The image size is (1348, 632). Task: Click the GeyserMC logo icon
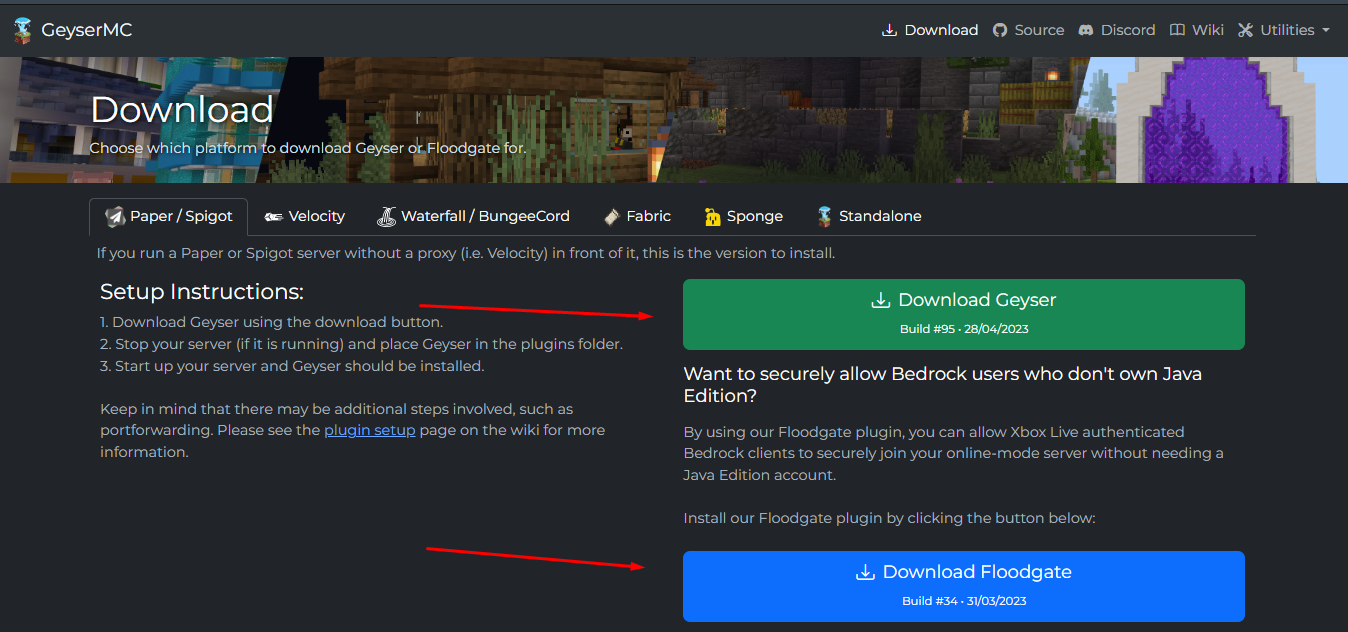[x=23, y=30]
